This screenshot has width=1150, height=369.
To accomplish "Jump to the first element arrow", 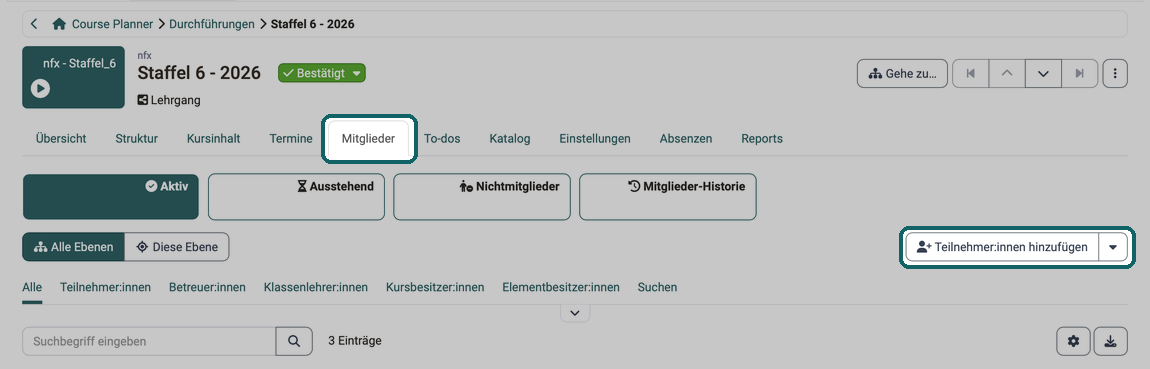I will (x=970, y=74).
